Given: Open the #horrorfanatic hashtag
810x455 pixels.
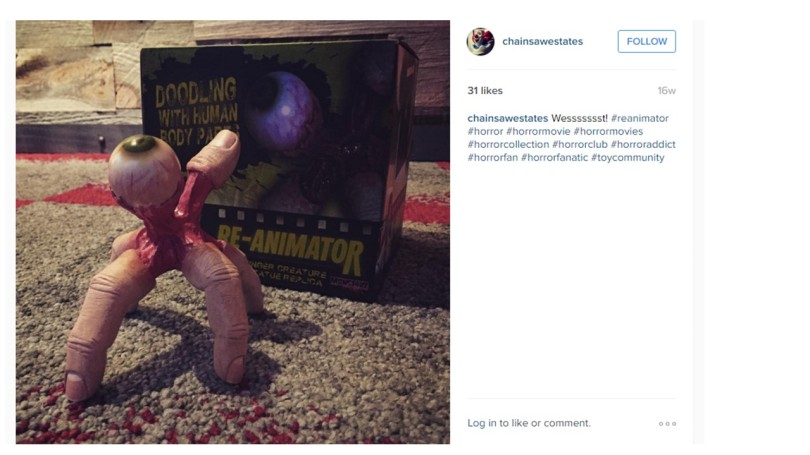Looking at the screenshot, I should point(554,158).
